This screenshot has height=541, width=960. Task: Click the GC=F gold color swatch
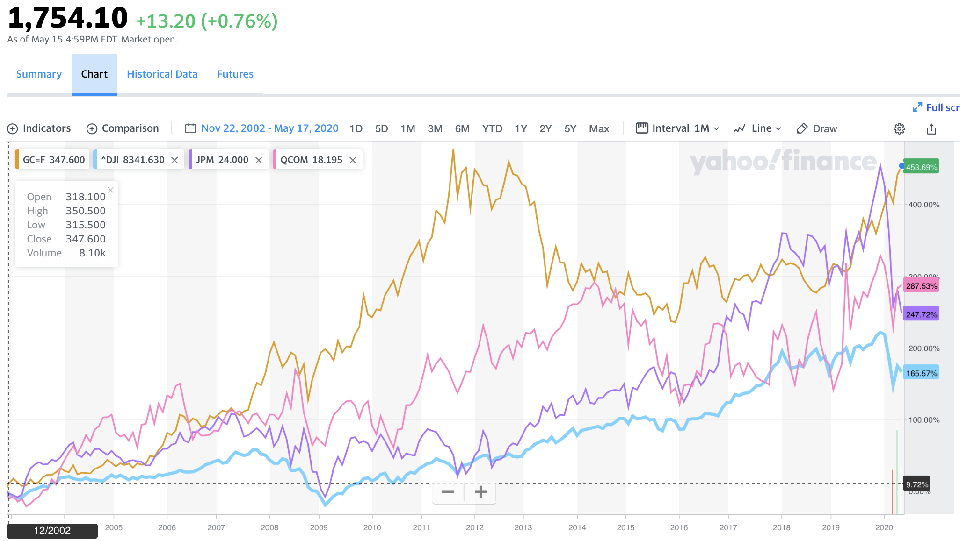17,159
